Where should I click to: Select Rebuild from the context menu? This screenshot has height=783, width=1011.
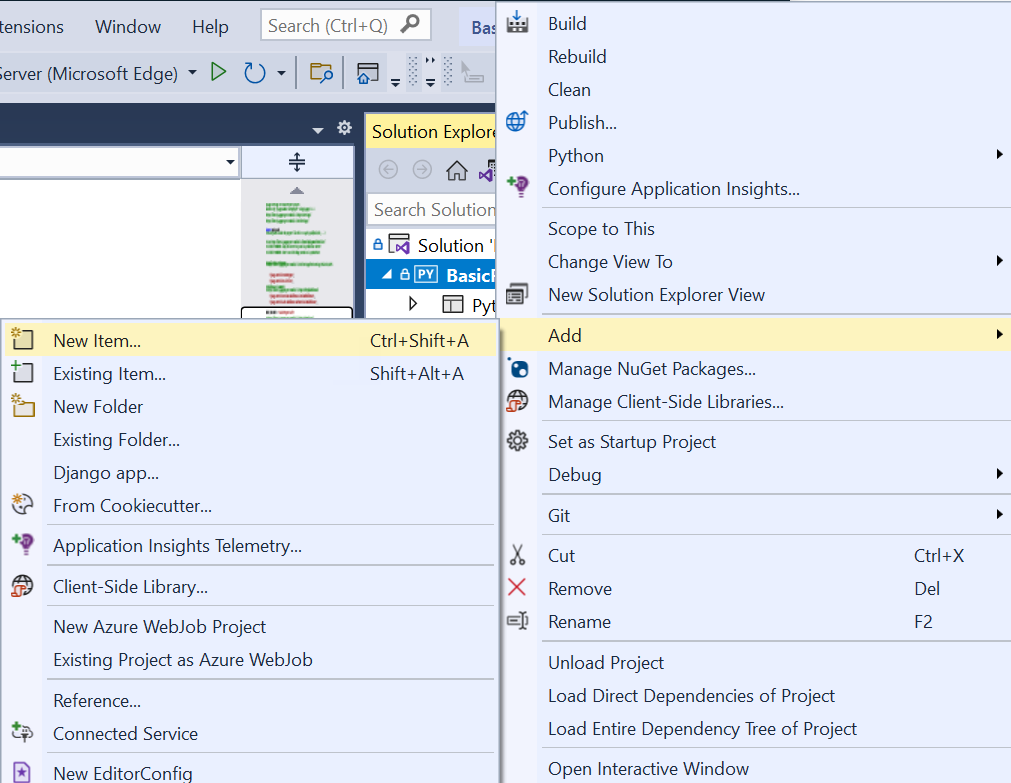coord(577,56)
